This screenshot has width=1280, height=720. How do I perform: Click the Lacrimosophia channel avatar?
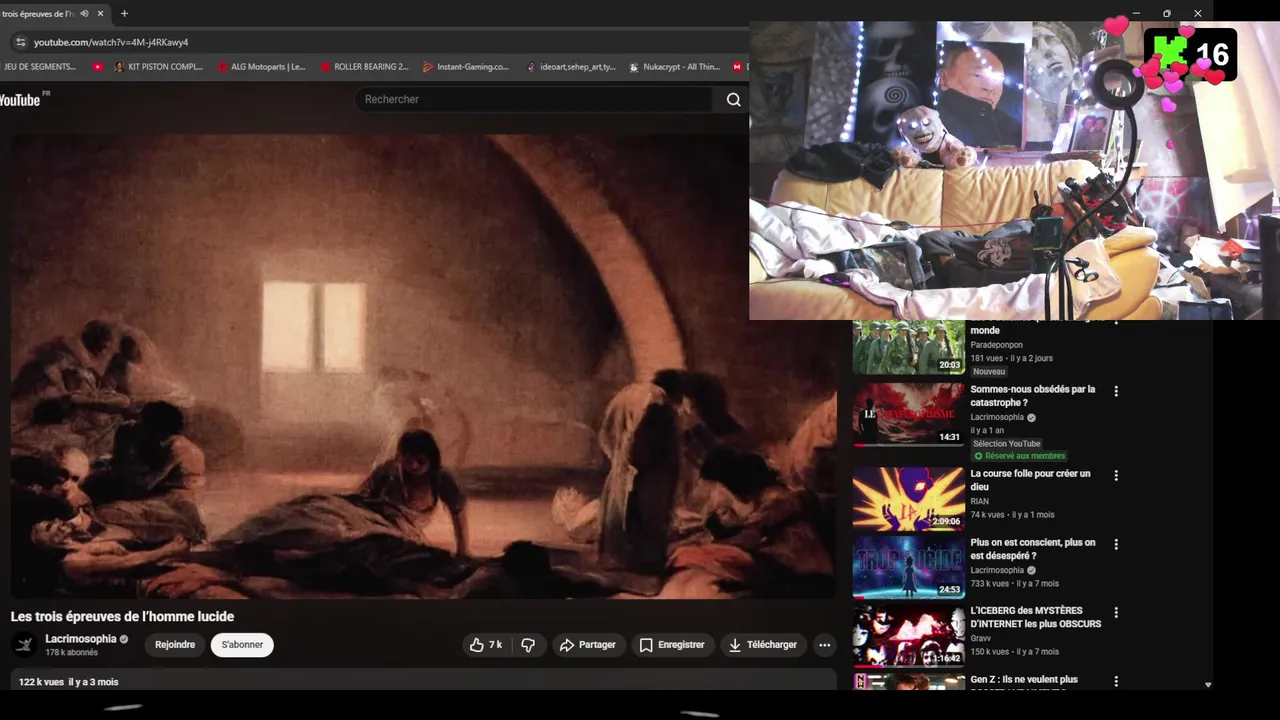25,645
